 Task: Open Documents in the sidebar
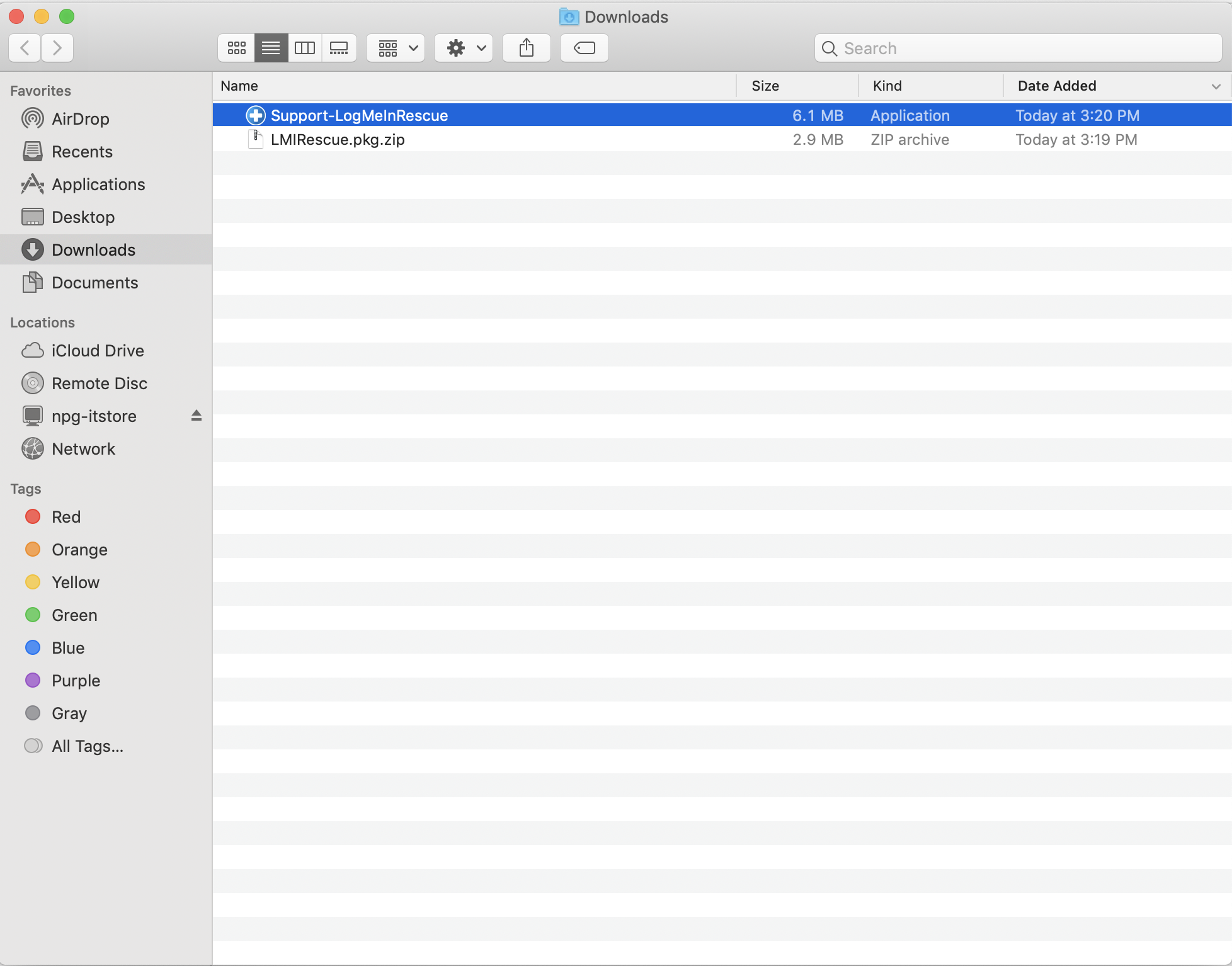click(x=106, y=282)
